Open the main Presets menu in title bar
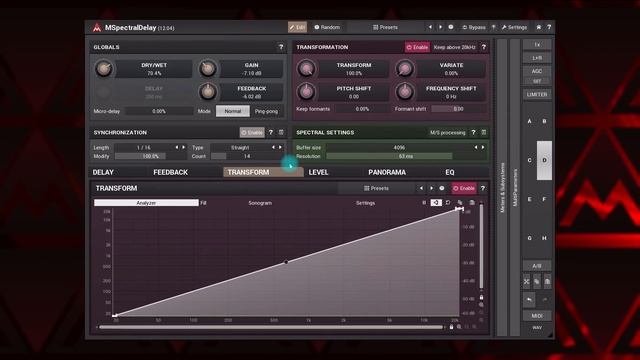 coord(385,27)
